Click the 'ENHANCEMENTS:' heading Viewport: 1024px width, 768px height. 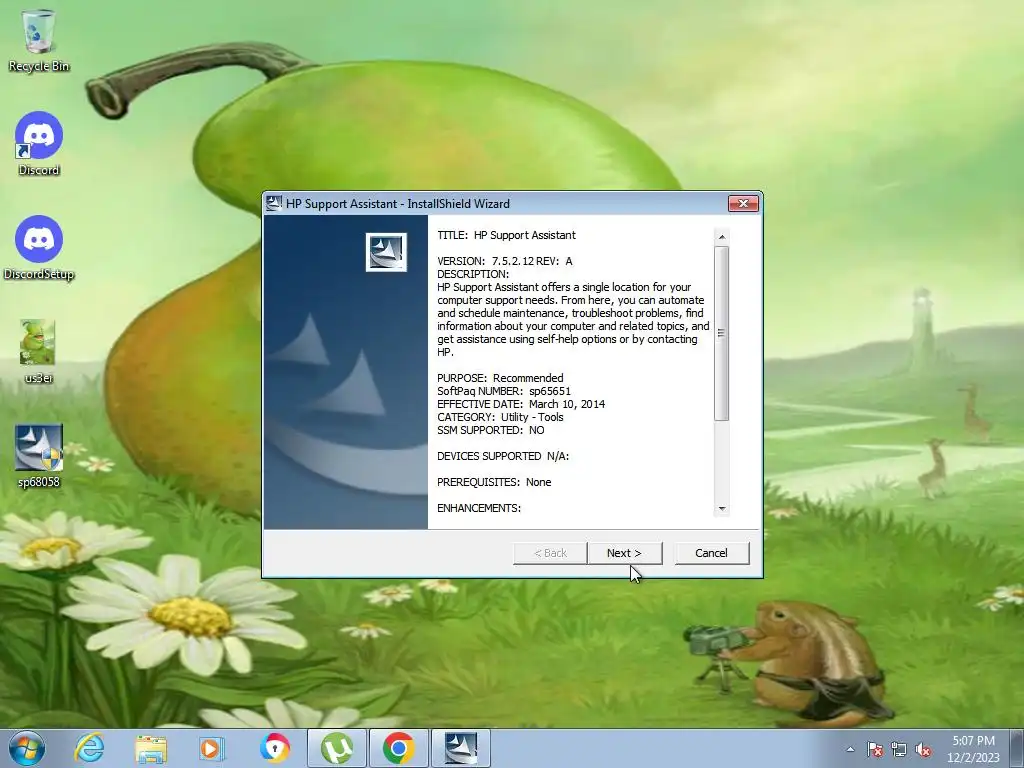(479, 508)
